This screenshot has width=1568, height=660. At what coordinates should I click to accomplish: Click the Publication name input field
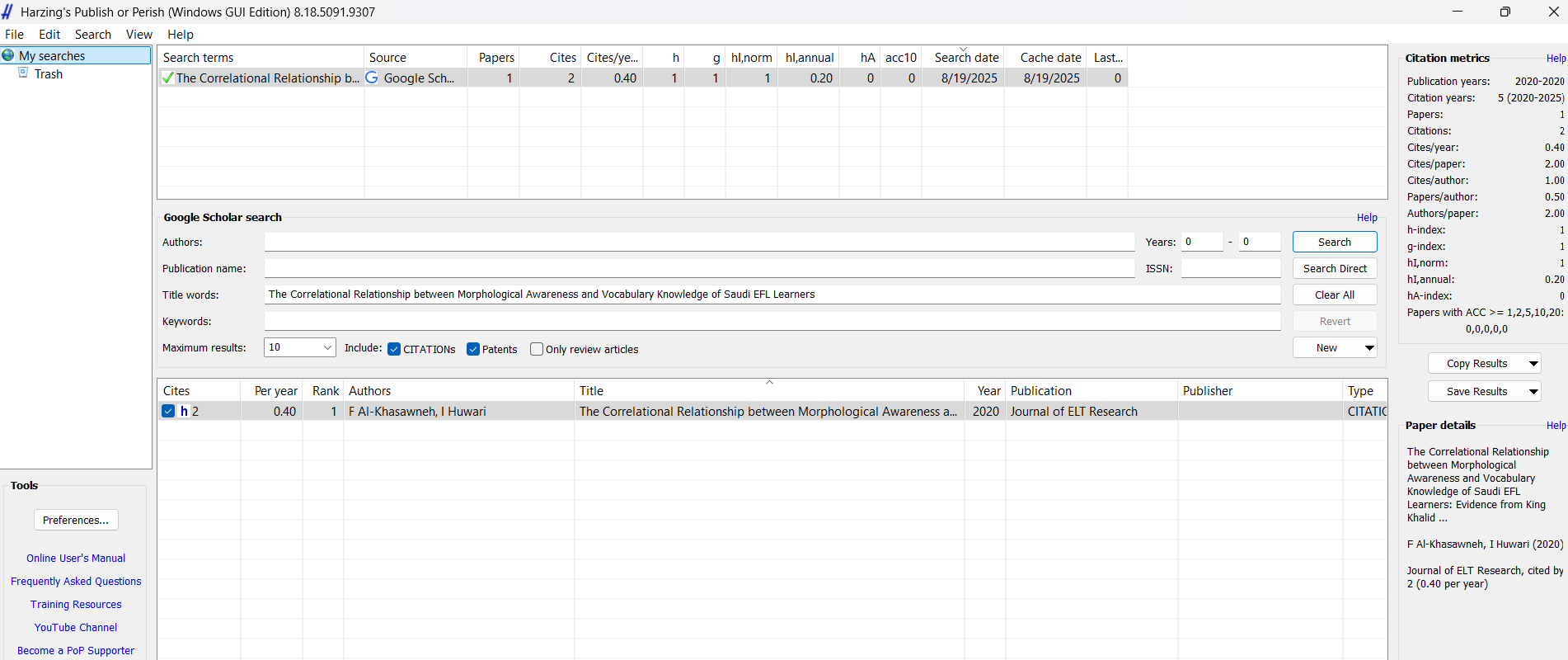pos(699,268)
